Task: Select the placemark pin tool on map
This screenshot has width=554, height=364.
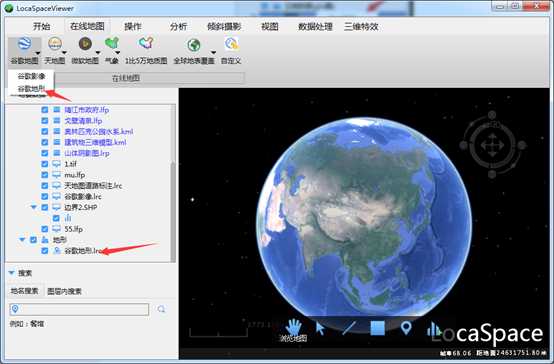Action: pyautogui.click(x=406, y=328)
